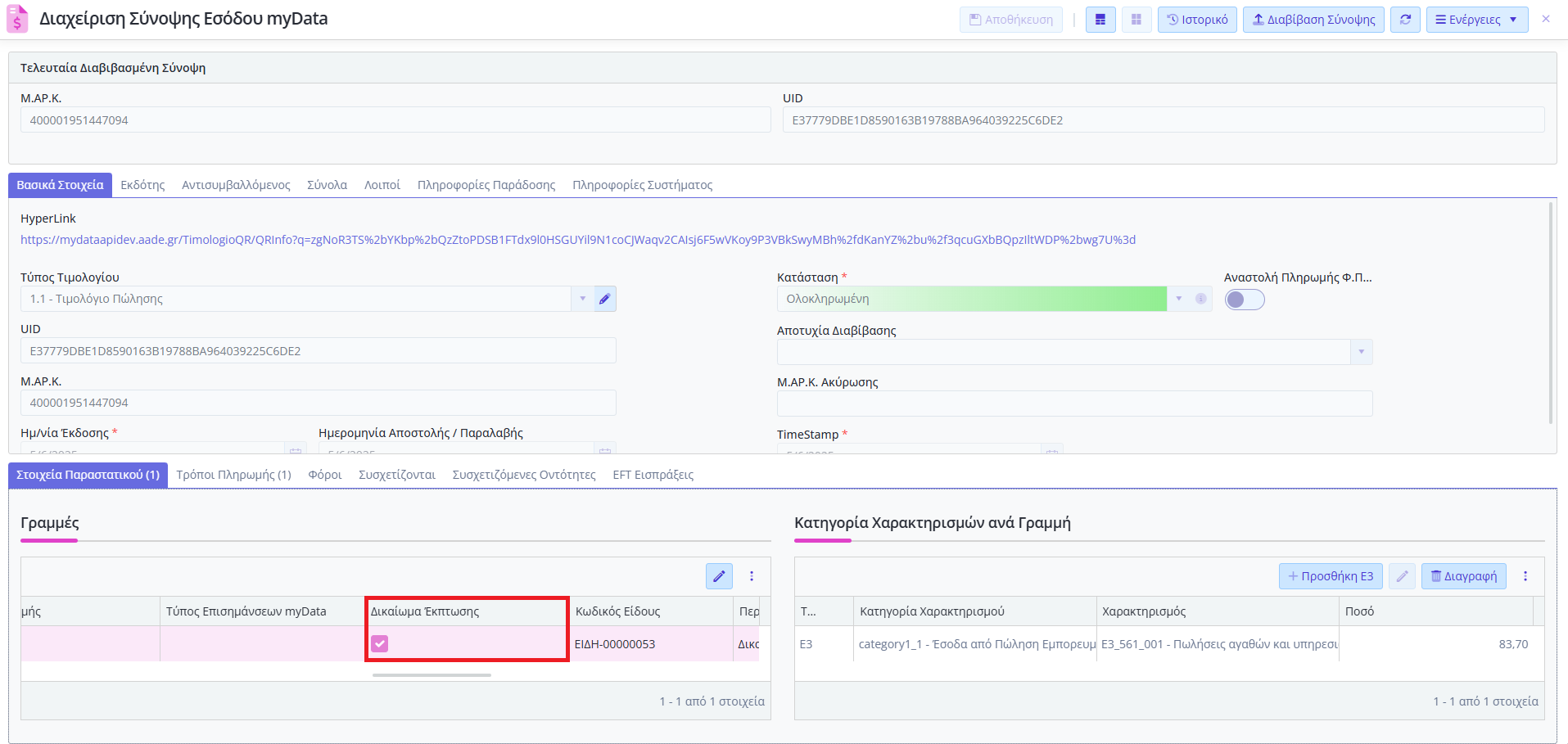Click horizontal scrollbar under Γραμμές grid

[432, 675]
